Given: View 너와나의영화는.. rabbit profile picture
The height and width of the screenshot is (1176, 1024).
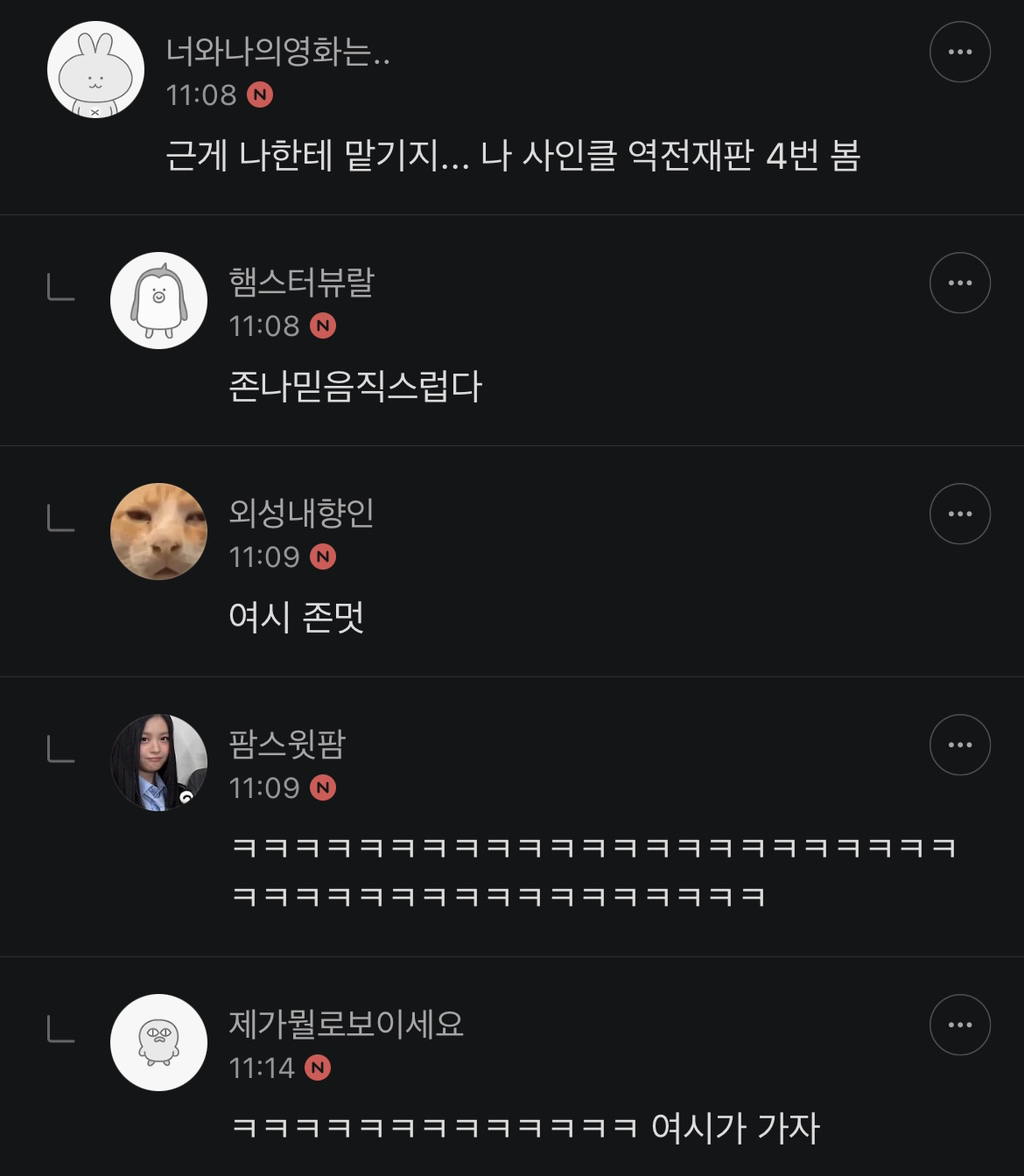Looking at the screenshot, I should 96,70.
